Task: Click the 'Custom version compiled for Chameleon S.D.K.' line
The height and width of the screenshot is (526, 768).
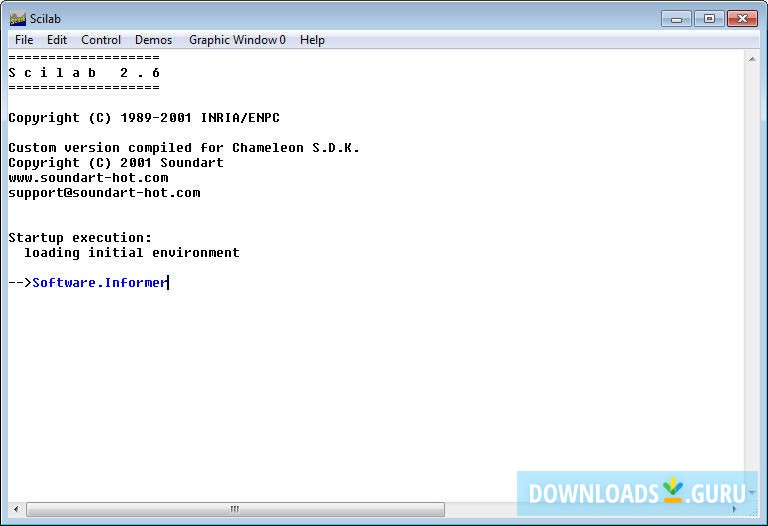Action: pos(184,148)
